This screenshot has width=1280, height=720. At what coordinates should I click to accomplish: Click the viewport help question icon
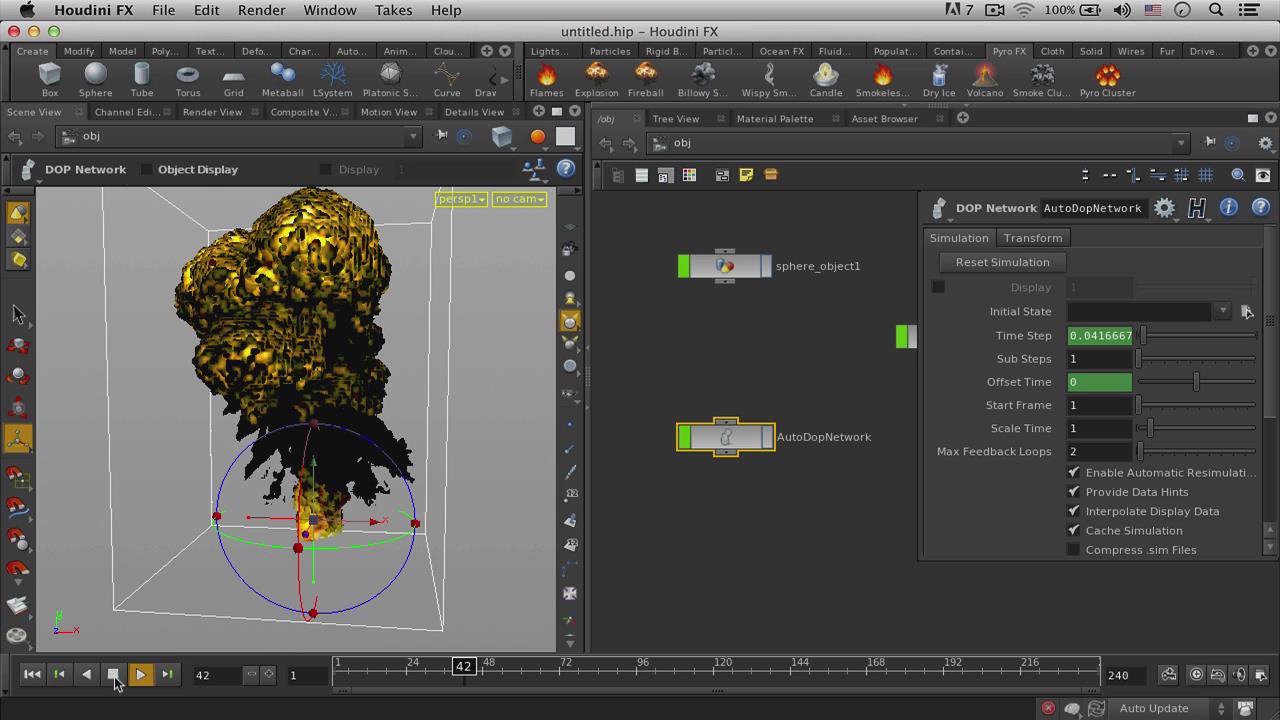click(x=566, y=169)
